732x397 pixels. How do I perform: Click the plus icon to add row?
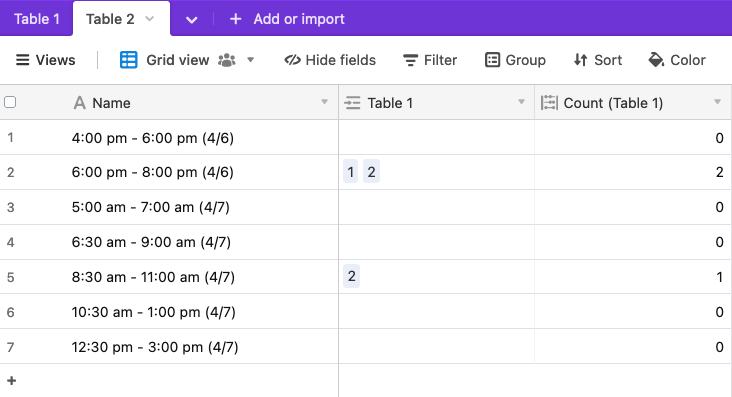(x=12, y=381)
